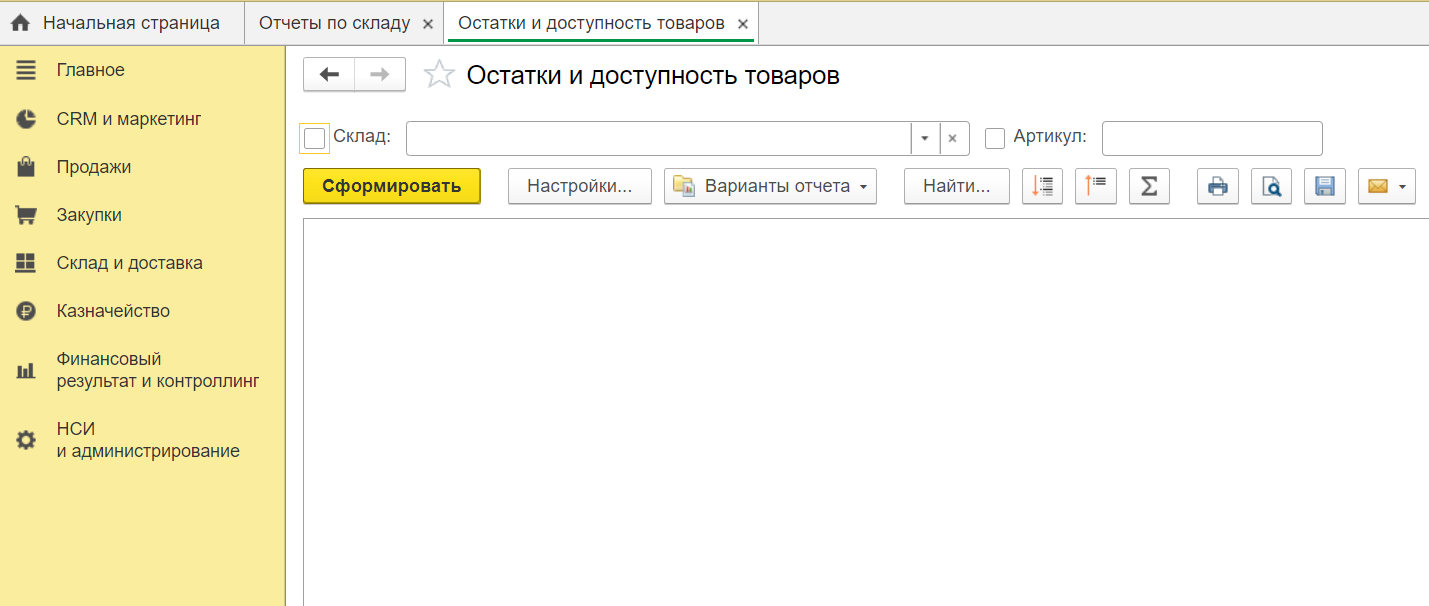Open the Склад field dropdown arrow
Viewport: 1429px width, 606px height.
click(925, 139)
